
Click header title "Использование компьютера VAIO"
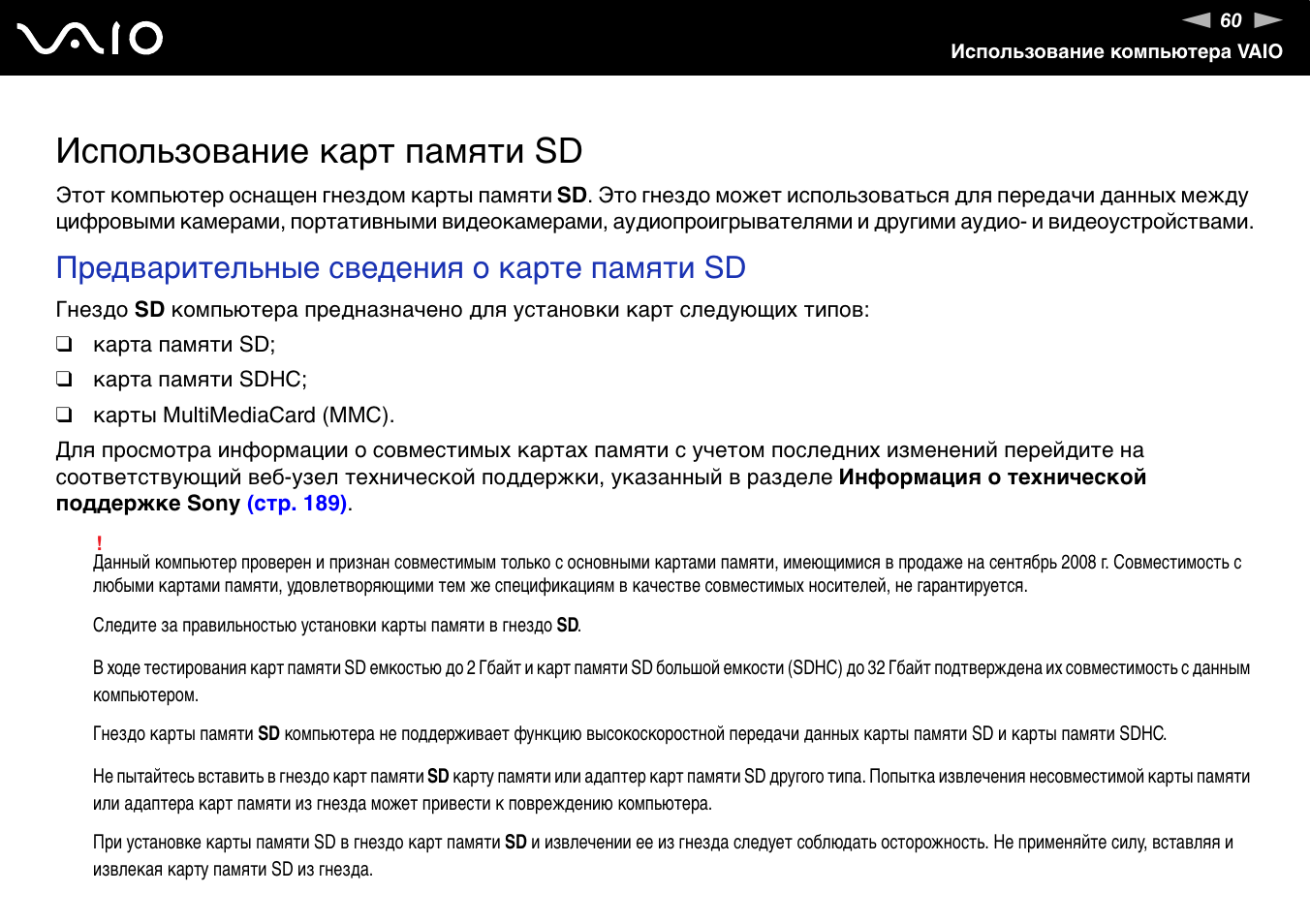1116,51
